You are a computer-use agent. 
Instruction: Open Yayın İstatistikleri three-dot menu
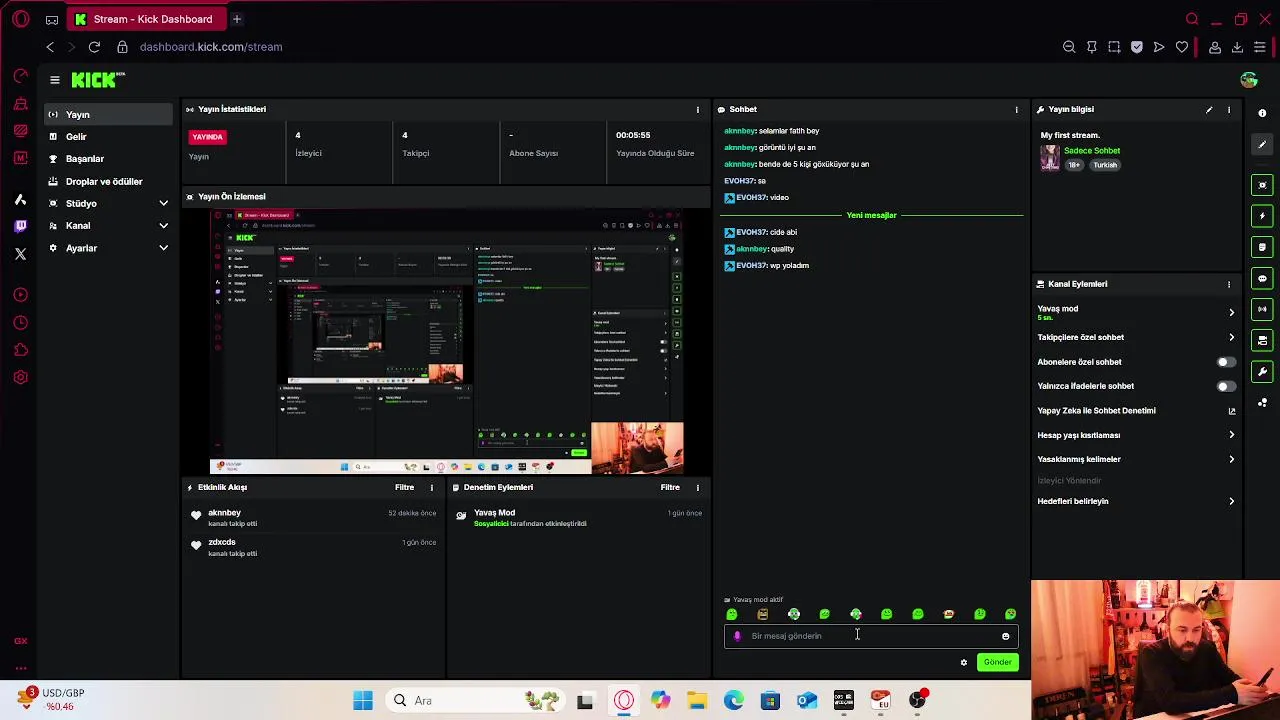pyautogui.click(x=698, y=109)
